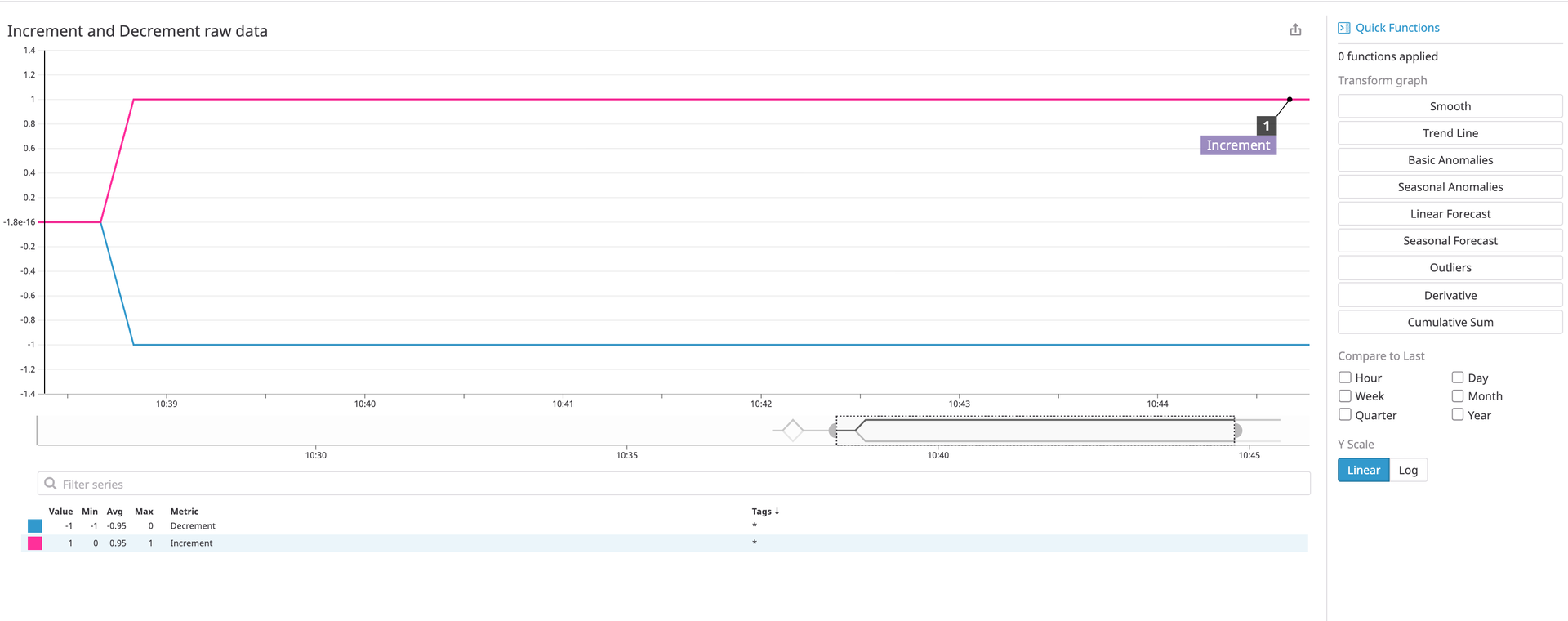The image size is (1568, 621).
Task: Apply Seasonal Forecast function
Action: [1450, 241]
